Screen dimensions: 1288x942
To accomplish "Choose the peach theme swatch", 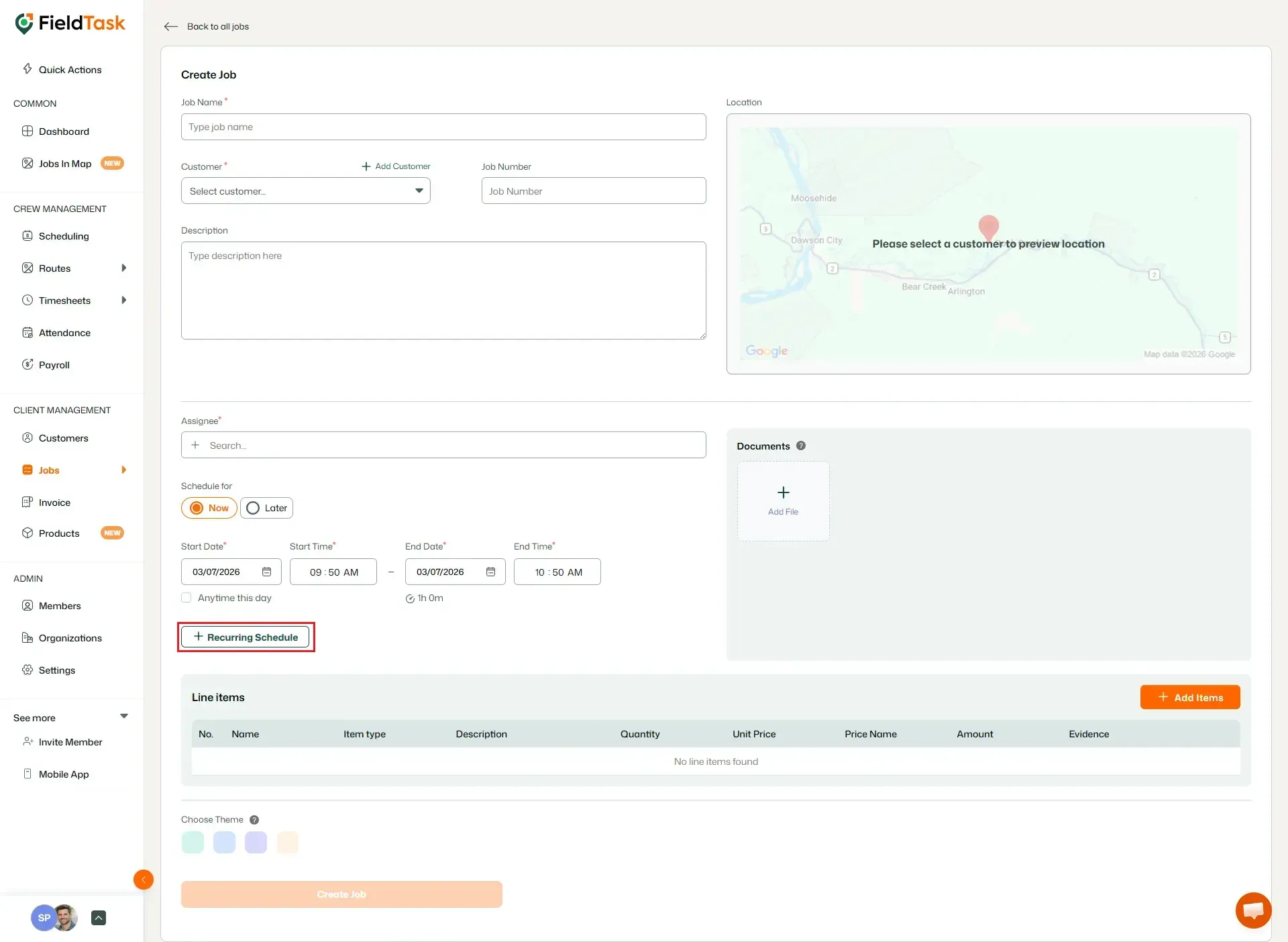I will [x=287, y=842].
